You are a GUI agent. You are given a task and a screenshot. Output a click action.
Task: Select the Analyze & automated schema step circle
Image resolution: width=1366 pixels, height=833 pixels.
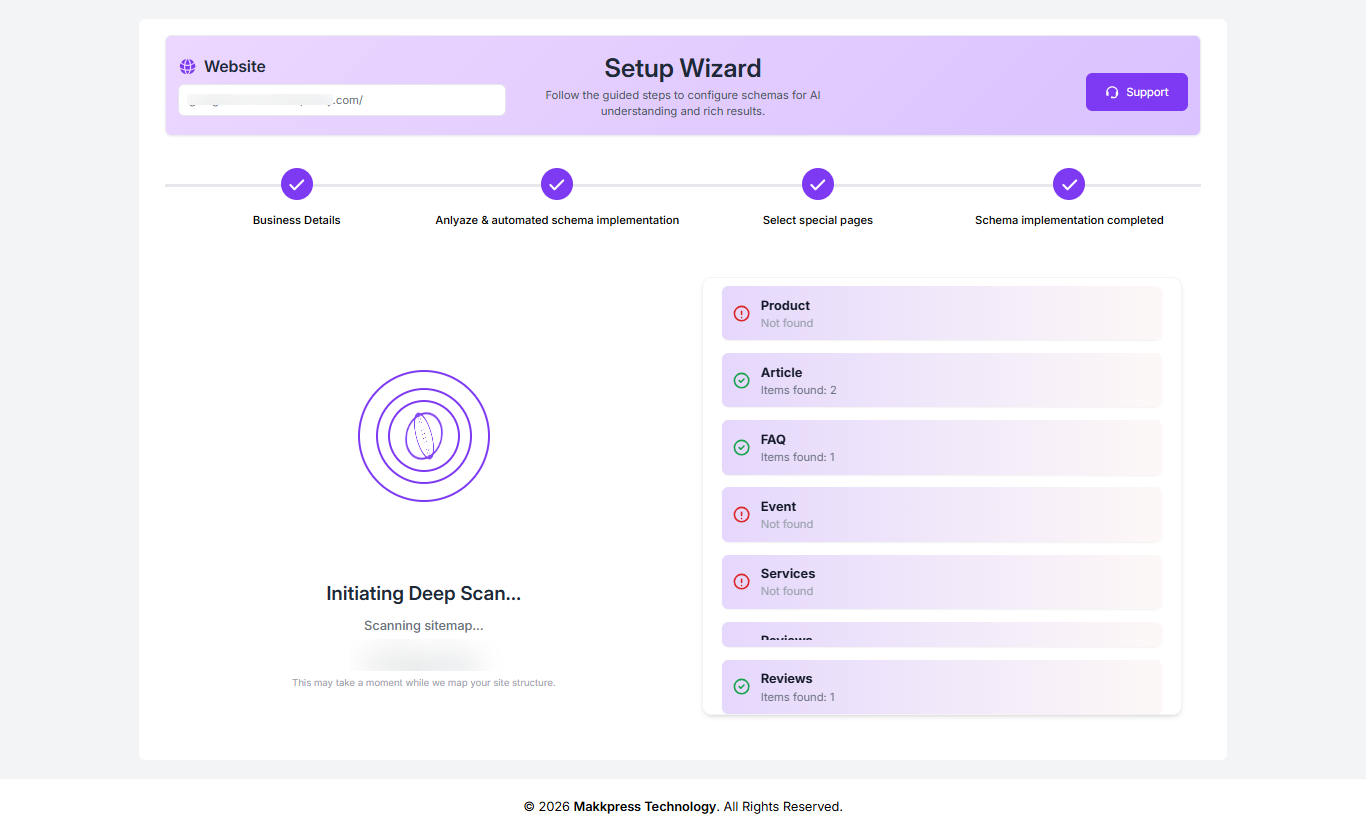pyautogui.click(x=557, y=184)
